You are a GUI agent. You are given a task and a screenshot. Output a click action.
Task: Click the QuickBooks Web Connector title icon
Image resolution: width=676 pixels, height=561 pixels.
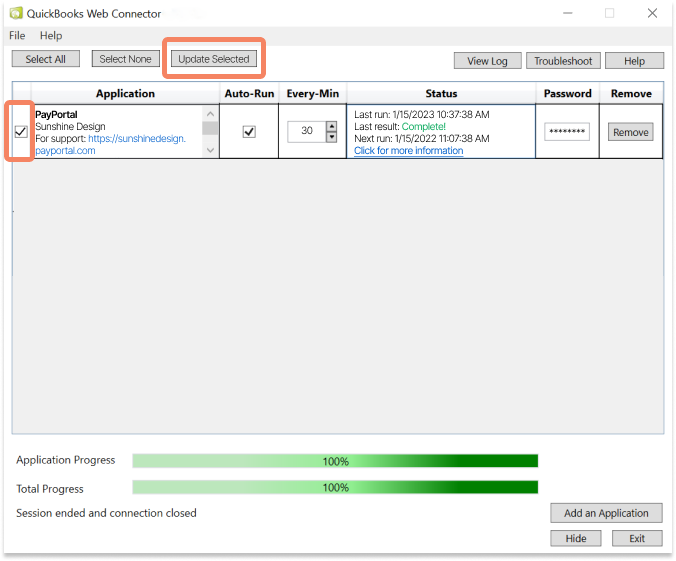coord(16,13)
